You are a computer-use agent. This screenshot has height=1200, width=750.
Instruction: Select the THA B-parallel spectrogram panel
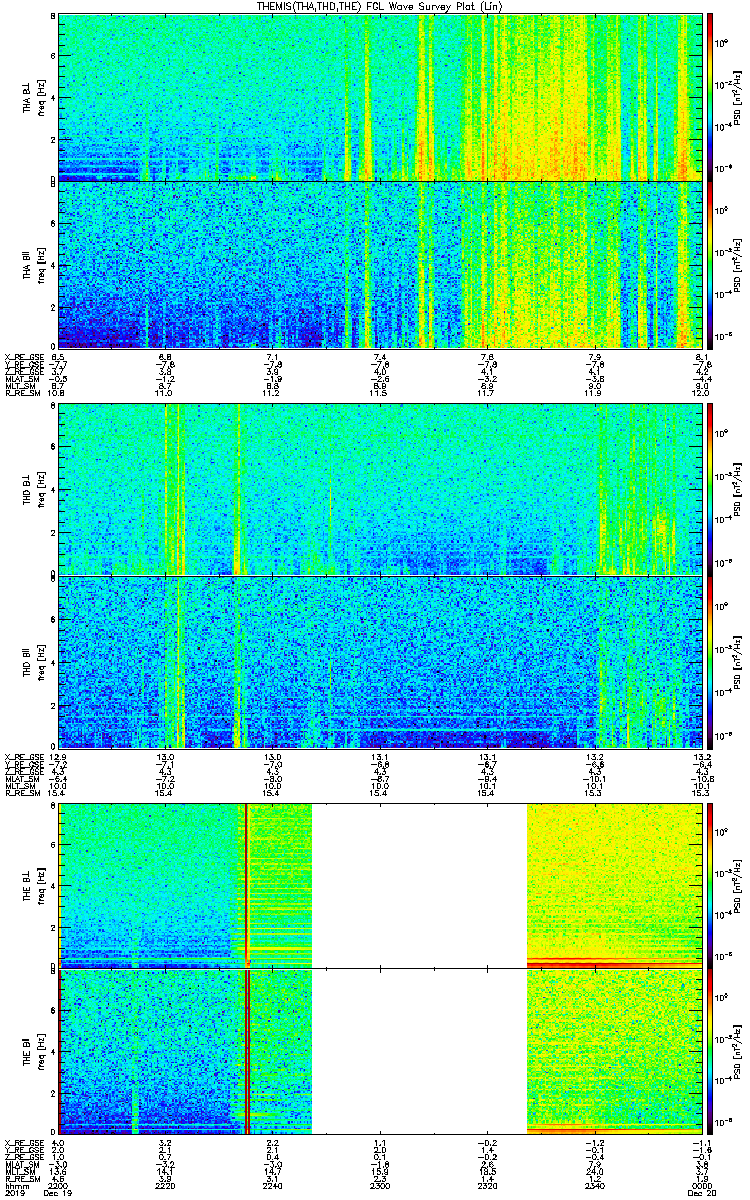(379, 264)
